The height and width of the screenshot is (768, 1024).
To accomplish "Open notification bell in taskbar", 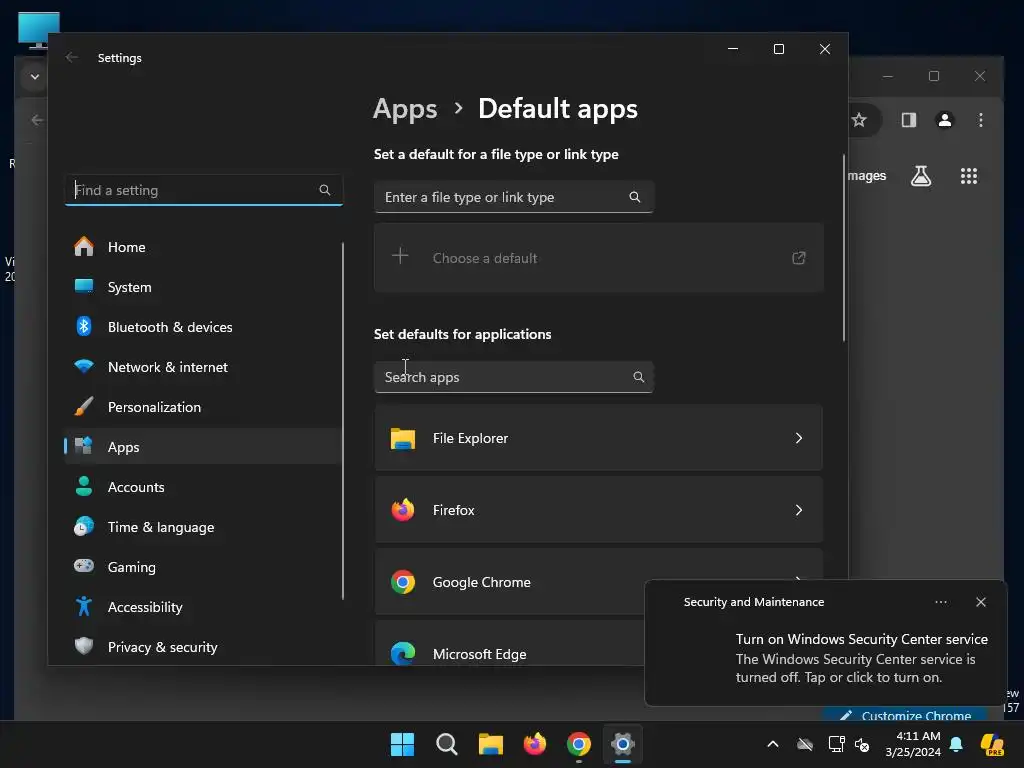I will pyautogui.click(x=956, y=744).
